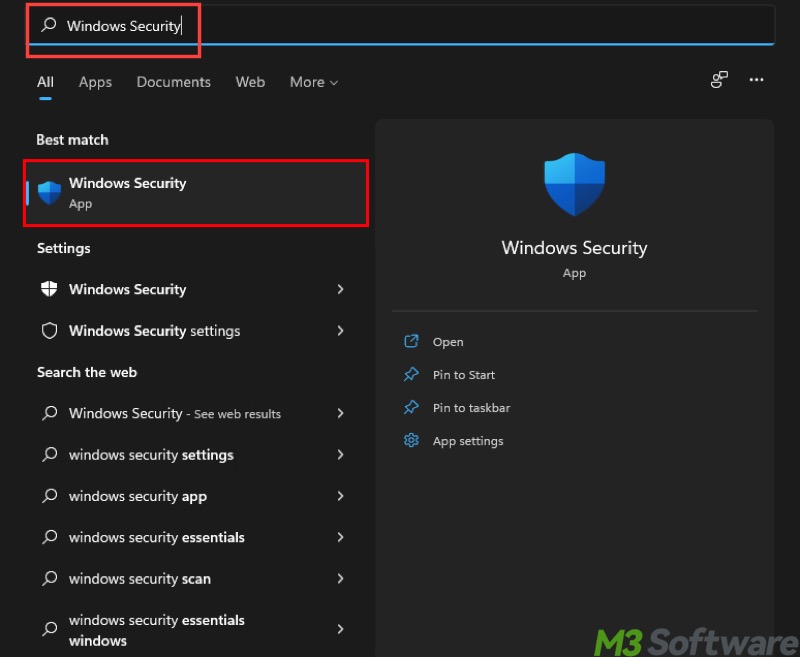Click search icon beside See web results

point(49,413)
